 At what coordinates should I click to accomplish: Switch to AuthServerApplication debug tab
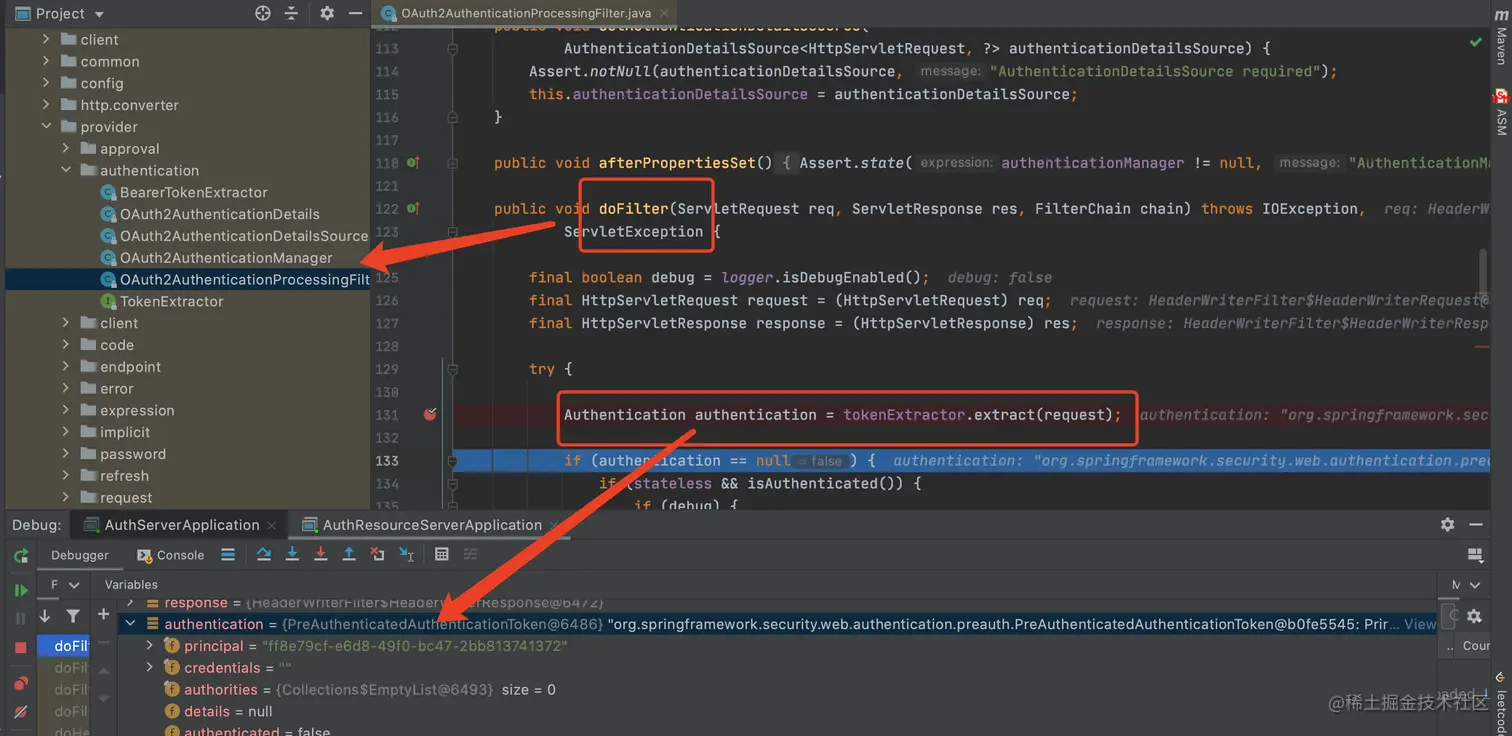coord(181,524)
